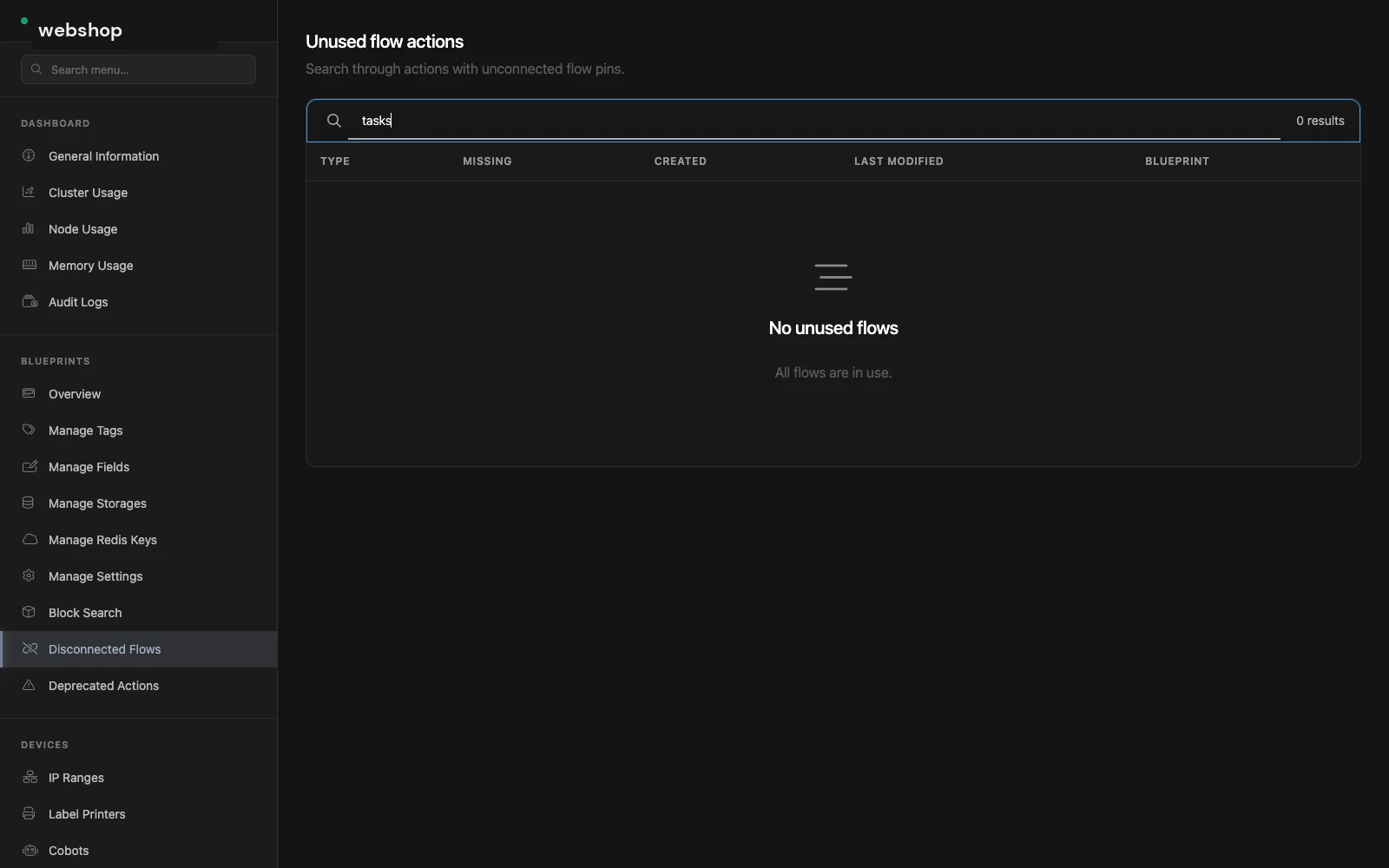
Task: Click the IP Ranges network icon
Action: coord(30,777)
